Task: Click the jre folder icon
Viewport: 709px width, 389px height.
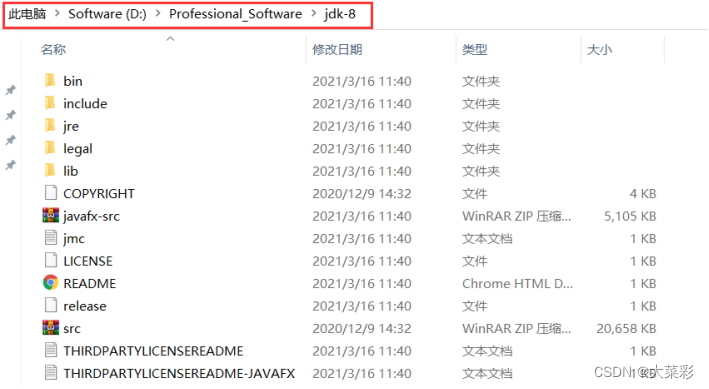Action: pos(50,125)
